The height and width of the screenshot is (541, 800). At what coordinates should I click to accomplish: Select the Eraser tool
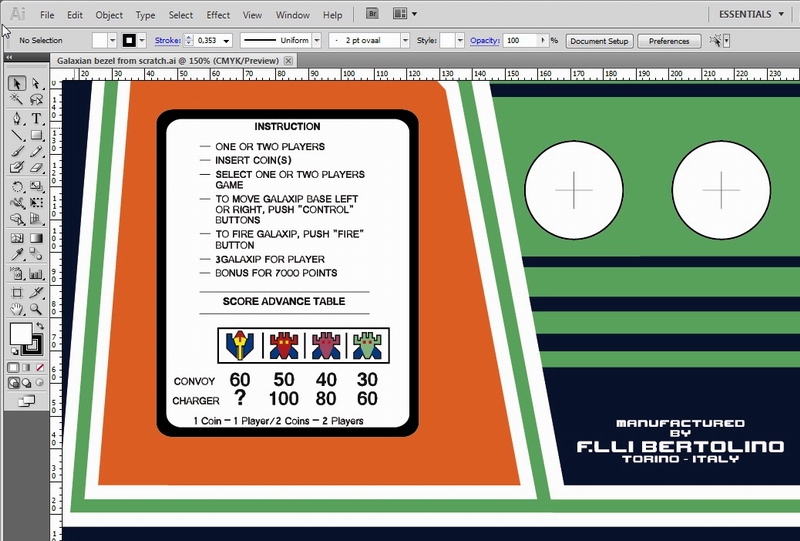click(x=36, y=167)
